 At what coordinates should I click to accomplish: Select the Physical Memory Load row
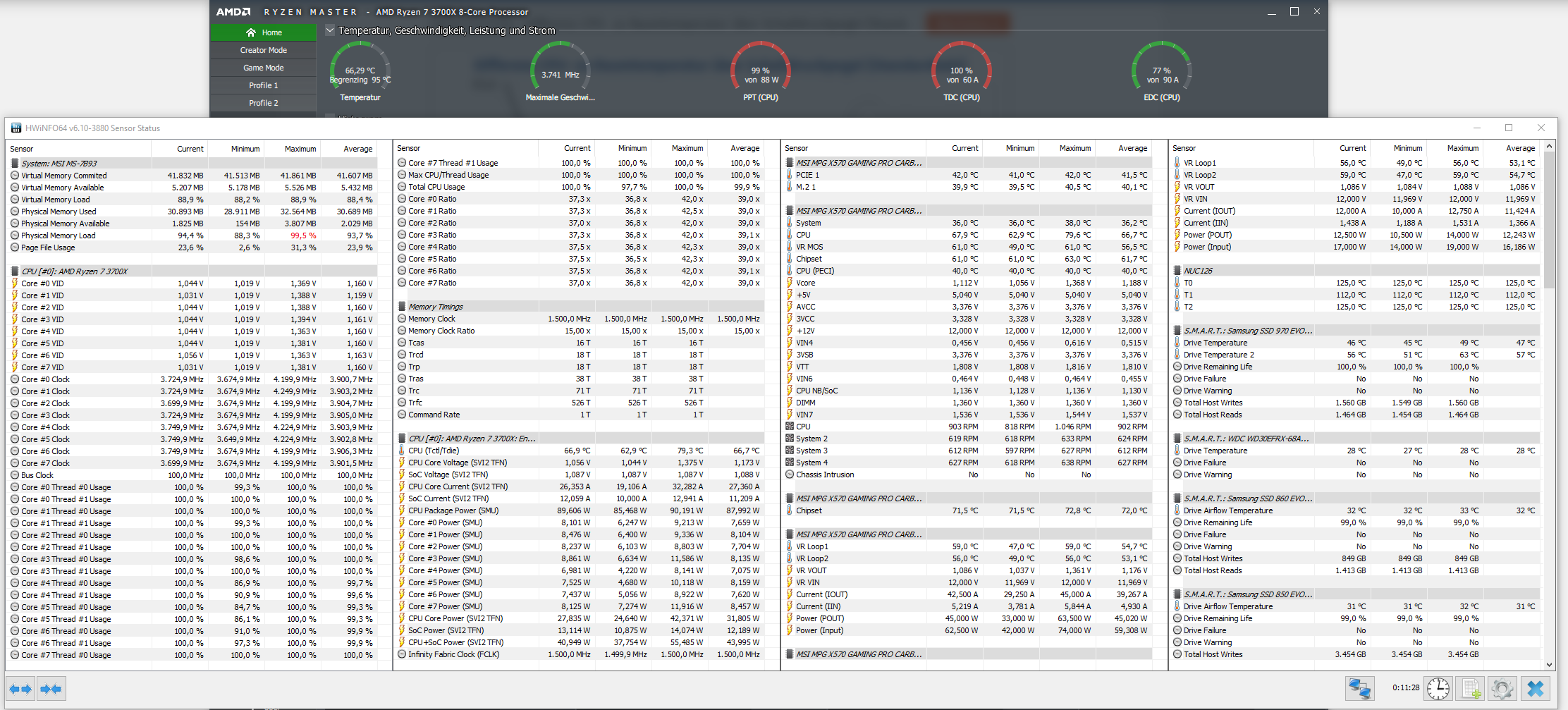point(193,235)
